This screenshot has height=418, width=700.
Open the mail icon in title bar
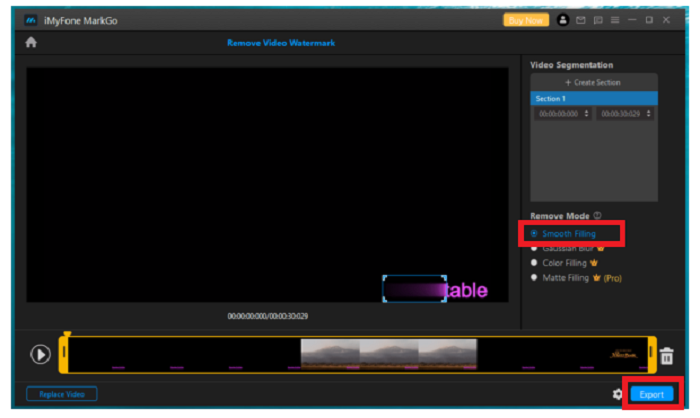580,20
